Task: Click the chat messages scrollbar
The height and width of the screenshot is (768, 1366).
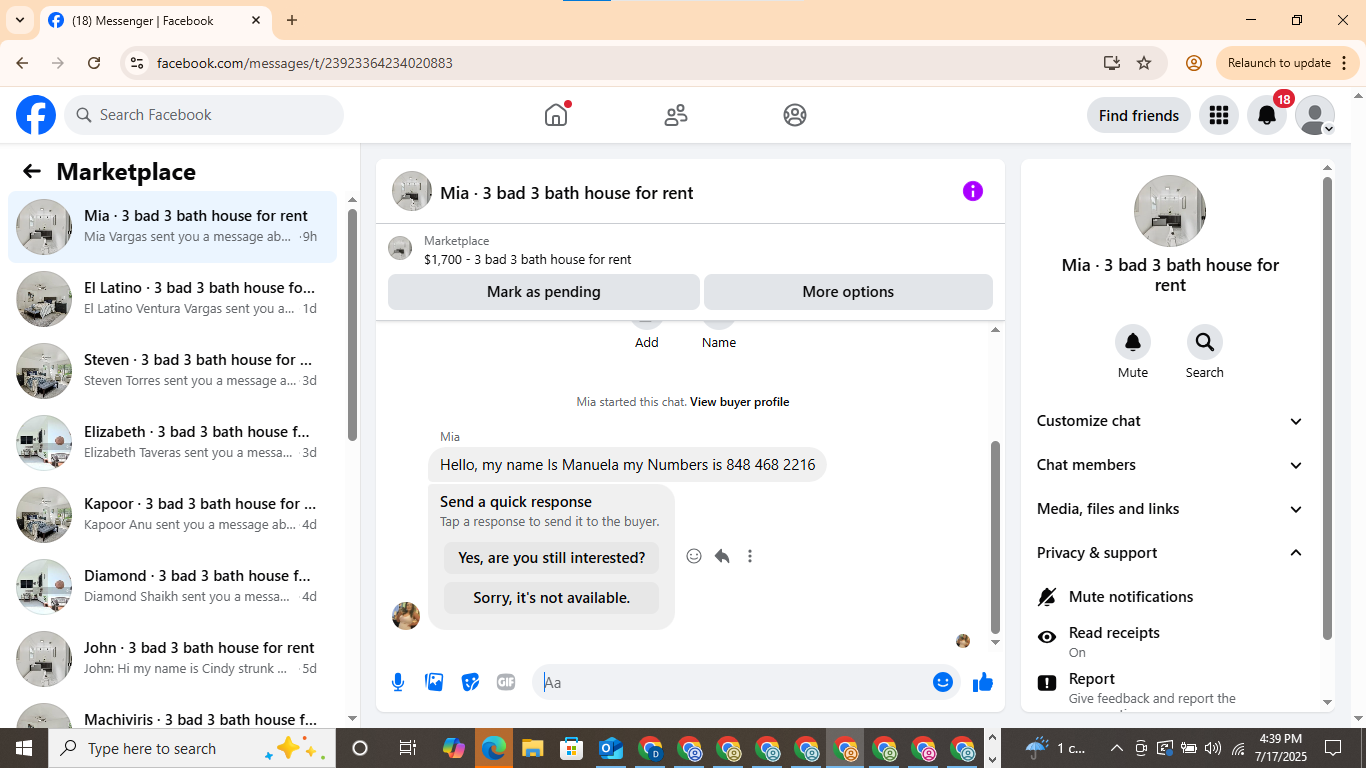Action: pos(995,535)
